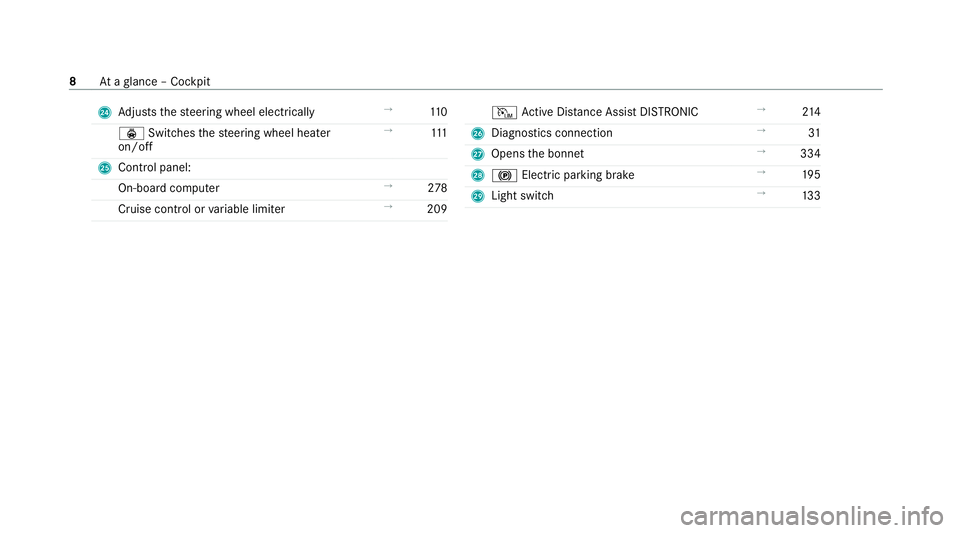960x533 pixels.
Task: Click the number 27 circle marker
Action: pos(478,154)
